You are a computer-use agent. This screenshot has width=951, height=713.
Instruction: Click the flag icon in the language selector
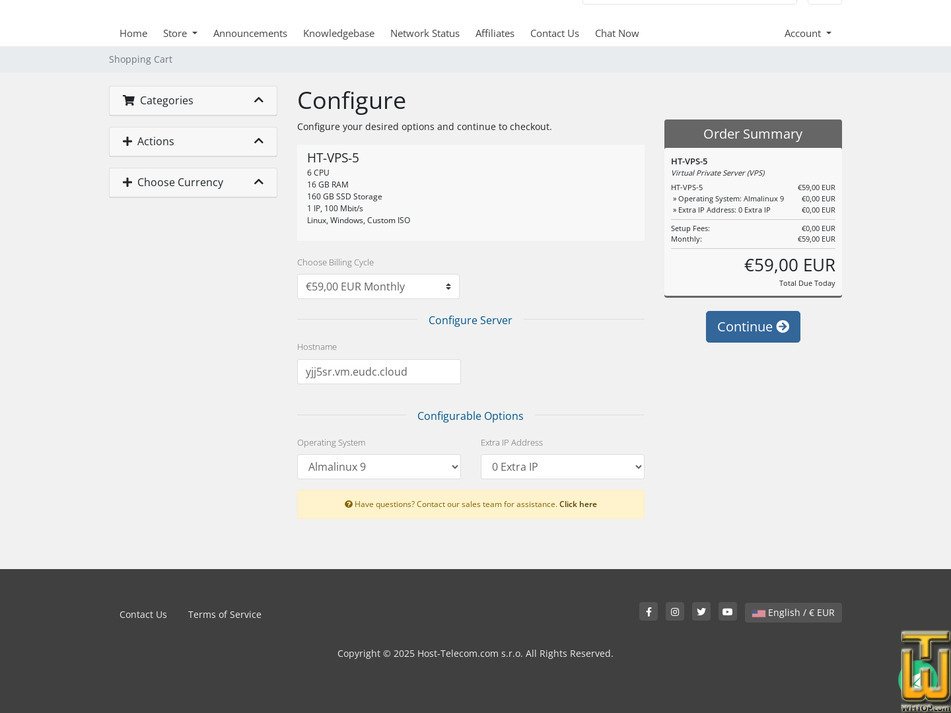758,612
